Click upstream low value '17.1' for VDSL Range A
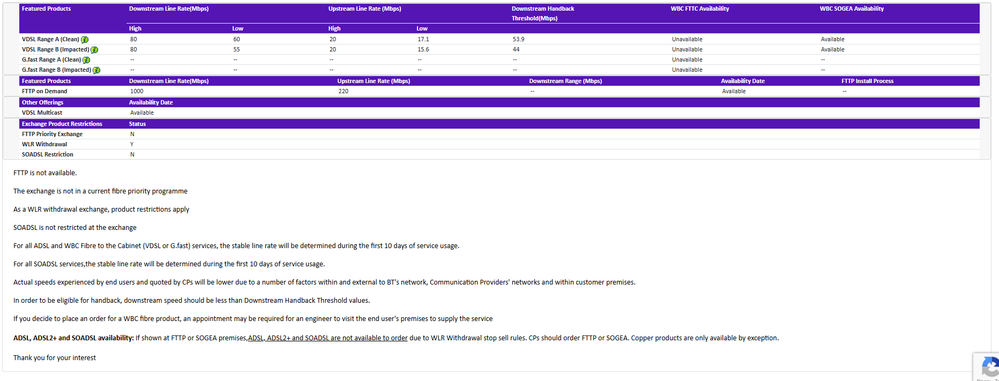Viewport: 999px width, 381px height. tap(422, 40)
